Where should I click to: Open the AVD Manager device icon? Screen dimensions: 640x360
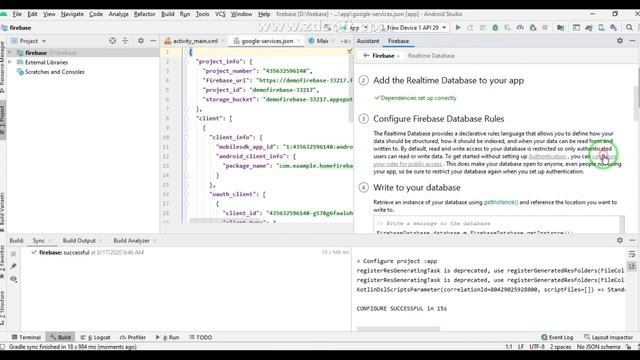[x=601, y=27]
